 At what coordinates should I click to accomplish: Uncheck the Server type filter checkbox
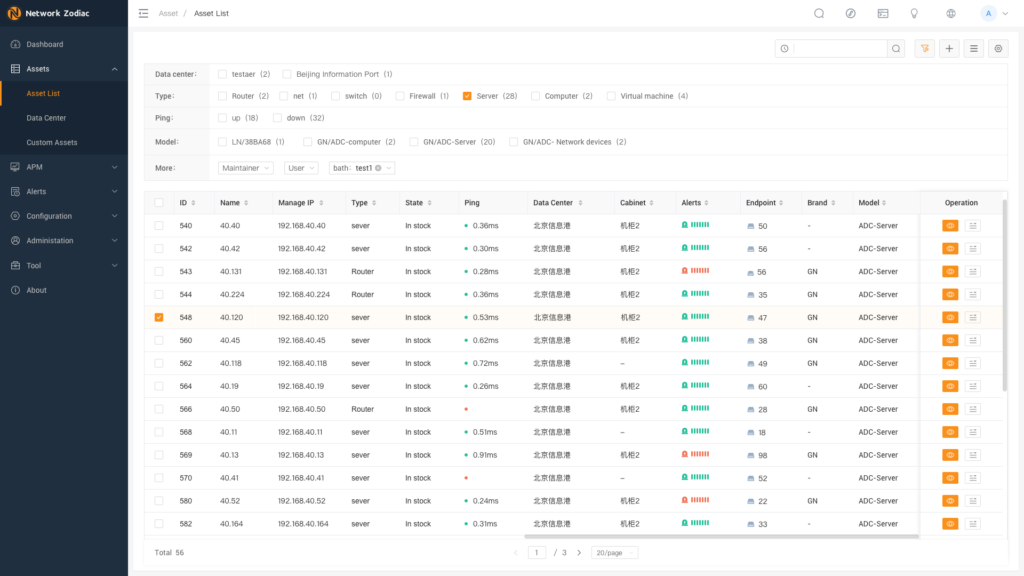tap(467, 96)
